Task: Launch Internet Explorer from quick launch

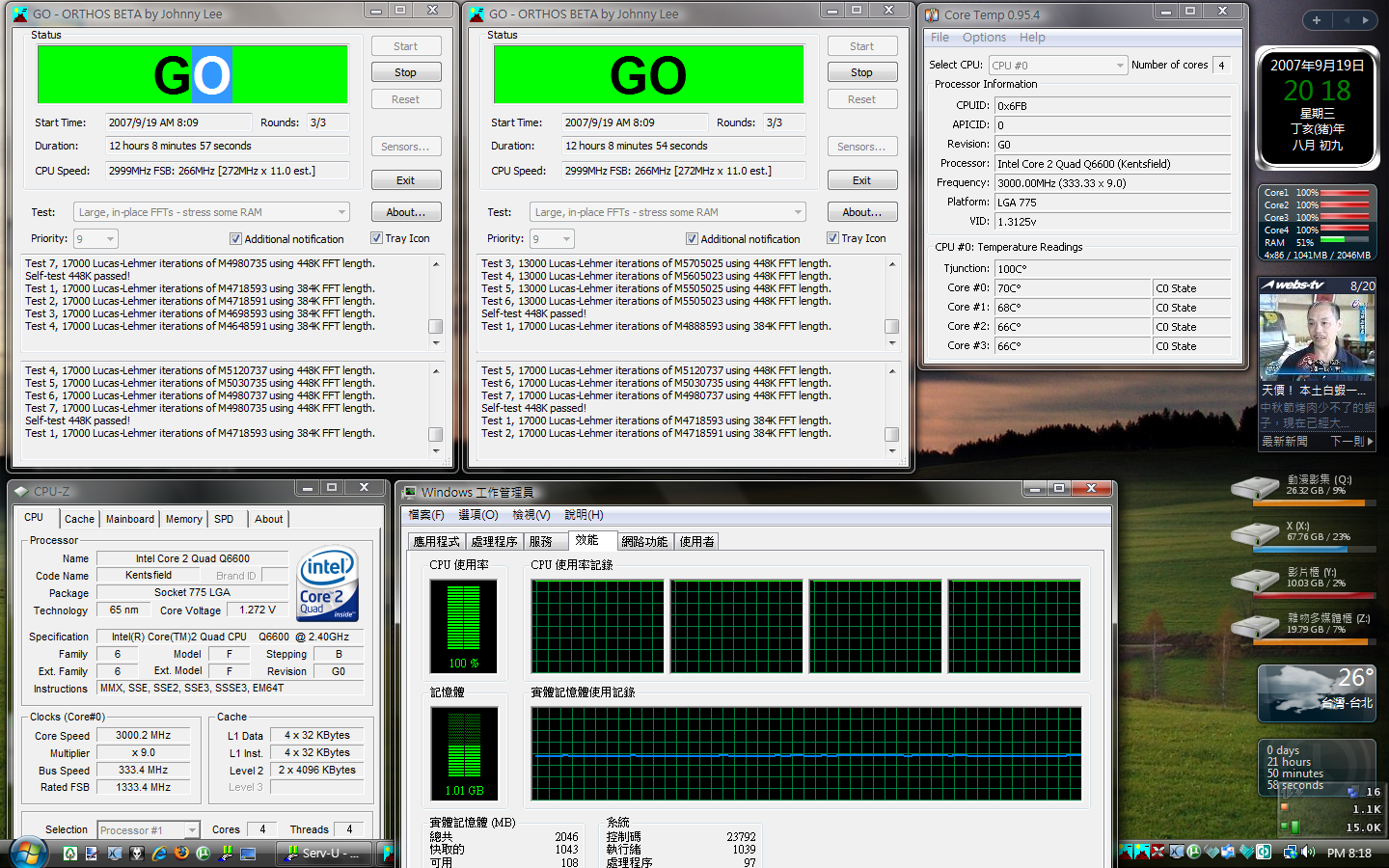Action: [x=159, y=853]
